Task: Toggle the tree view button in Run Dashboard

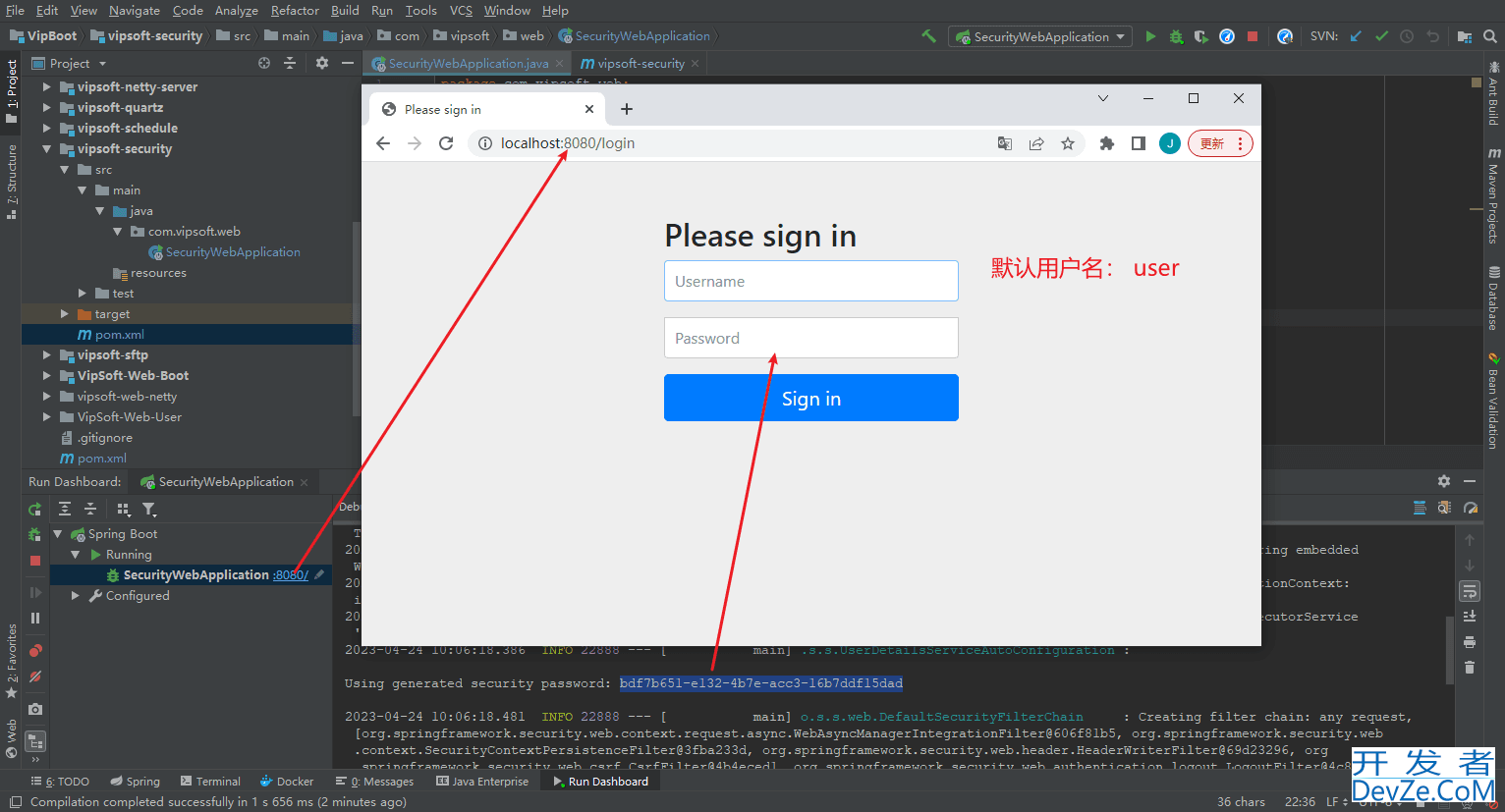Action: (x=35, y=741)
